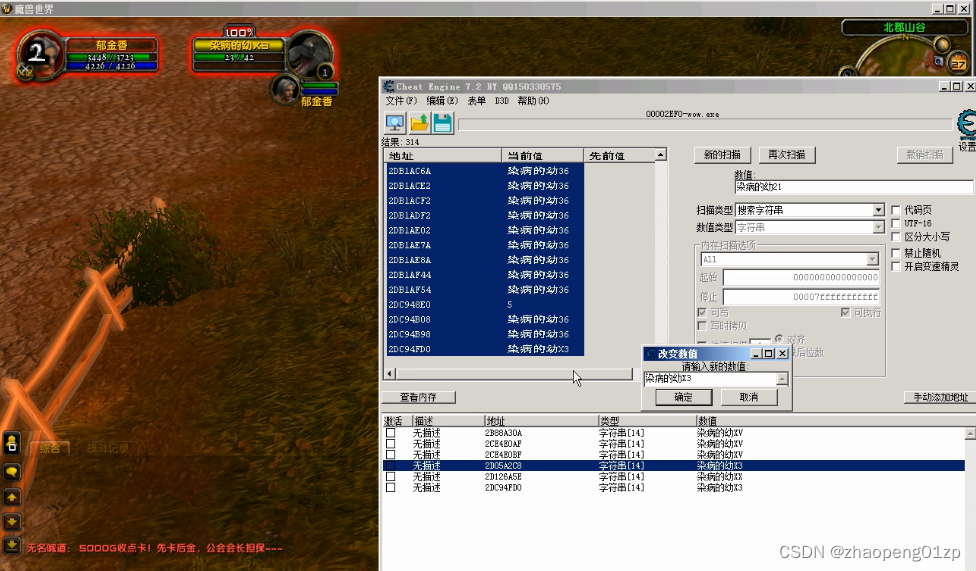The height and width of the screenshot is (571, 976).
Task: Click the 停止 stop address field
Action: point(801,297)
